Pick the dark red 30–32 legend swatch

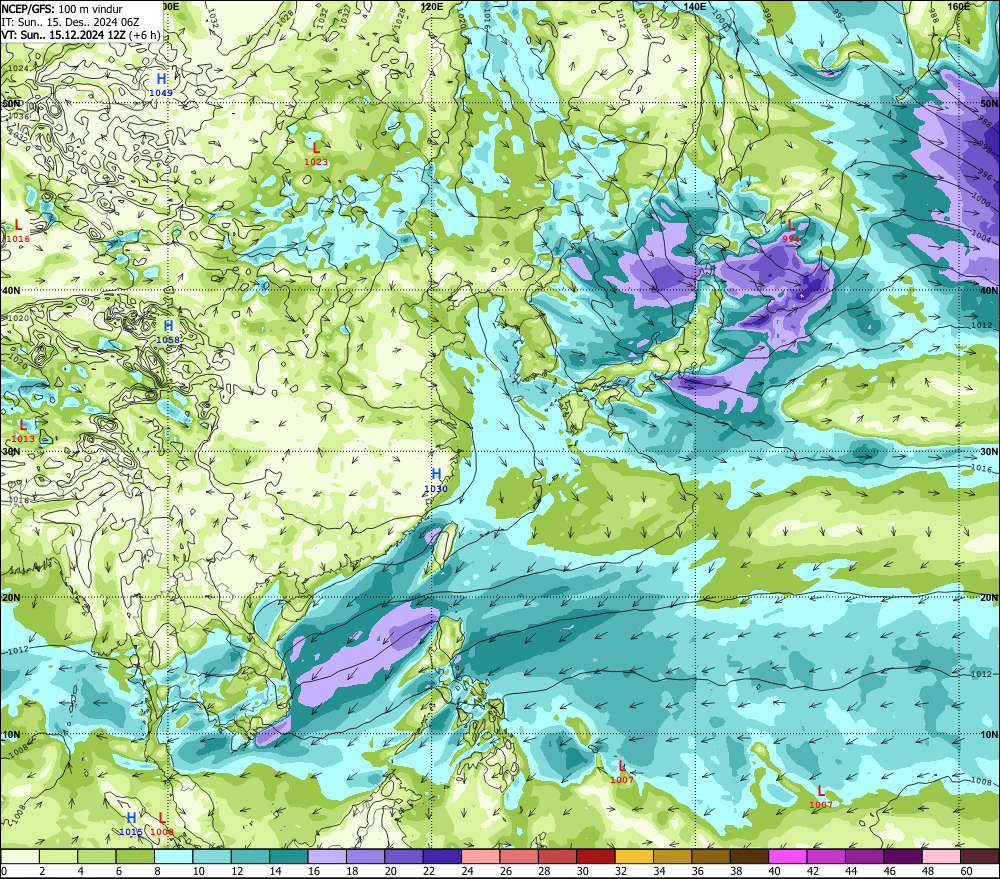tap(596, 857)
